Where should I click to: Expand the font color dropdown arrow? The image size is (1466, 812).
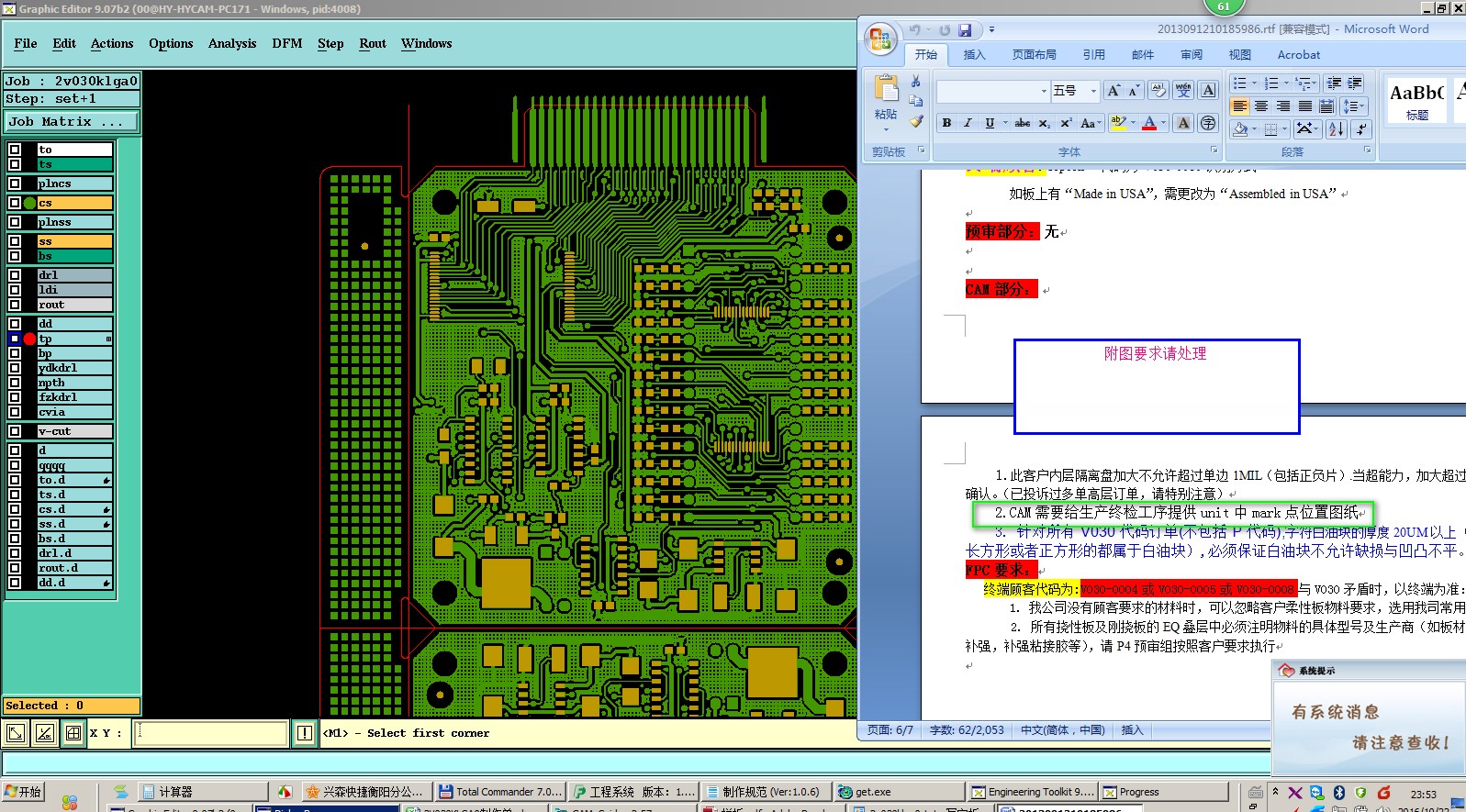click(1164, 123)
